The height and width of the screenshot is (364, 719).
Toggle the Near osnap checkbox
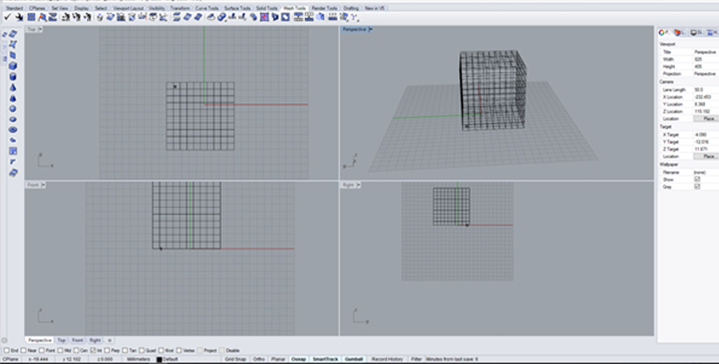[23, 350]
